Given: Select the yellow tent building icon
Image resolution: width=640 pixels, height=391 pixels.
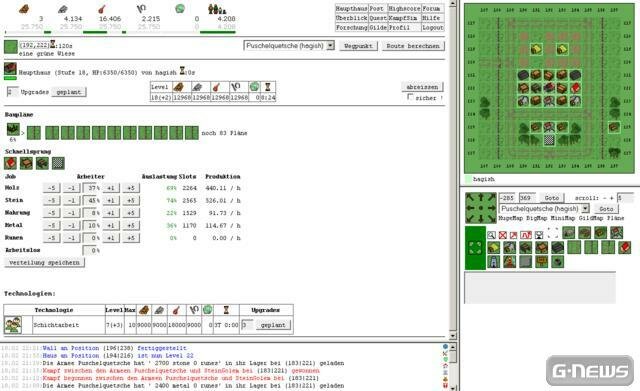Looking at the screenshot, I should click(x=493, y=247).
